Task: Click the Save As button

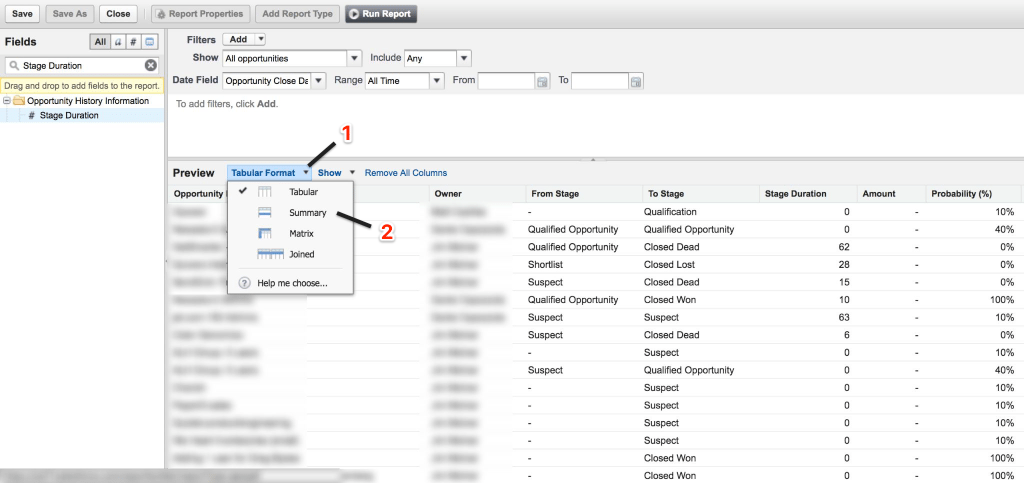Action: pyautogui.click(x=71, y=14)
